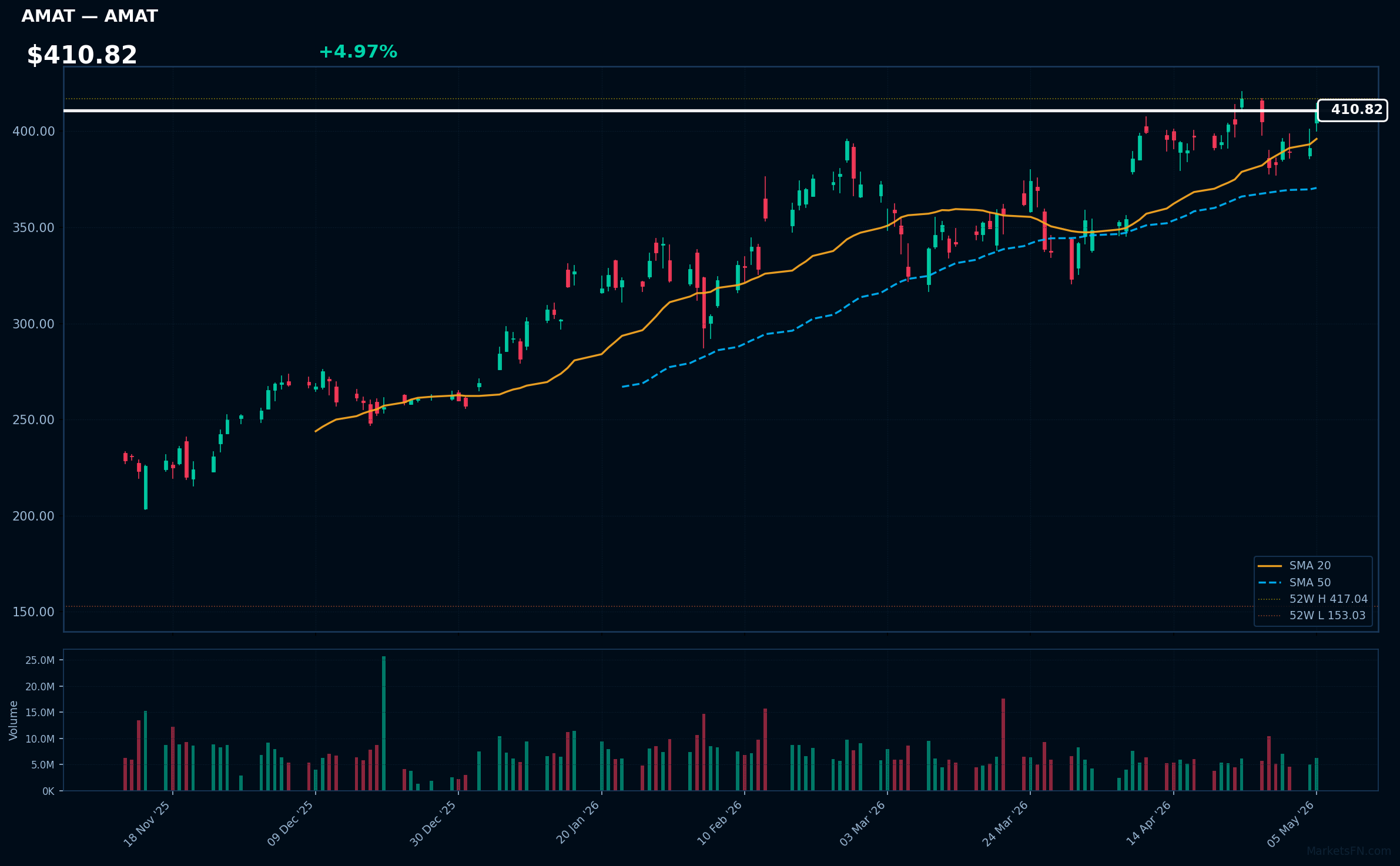
Task: Click the $410.82 current price header
Action: click(x=82, y=55)
